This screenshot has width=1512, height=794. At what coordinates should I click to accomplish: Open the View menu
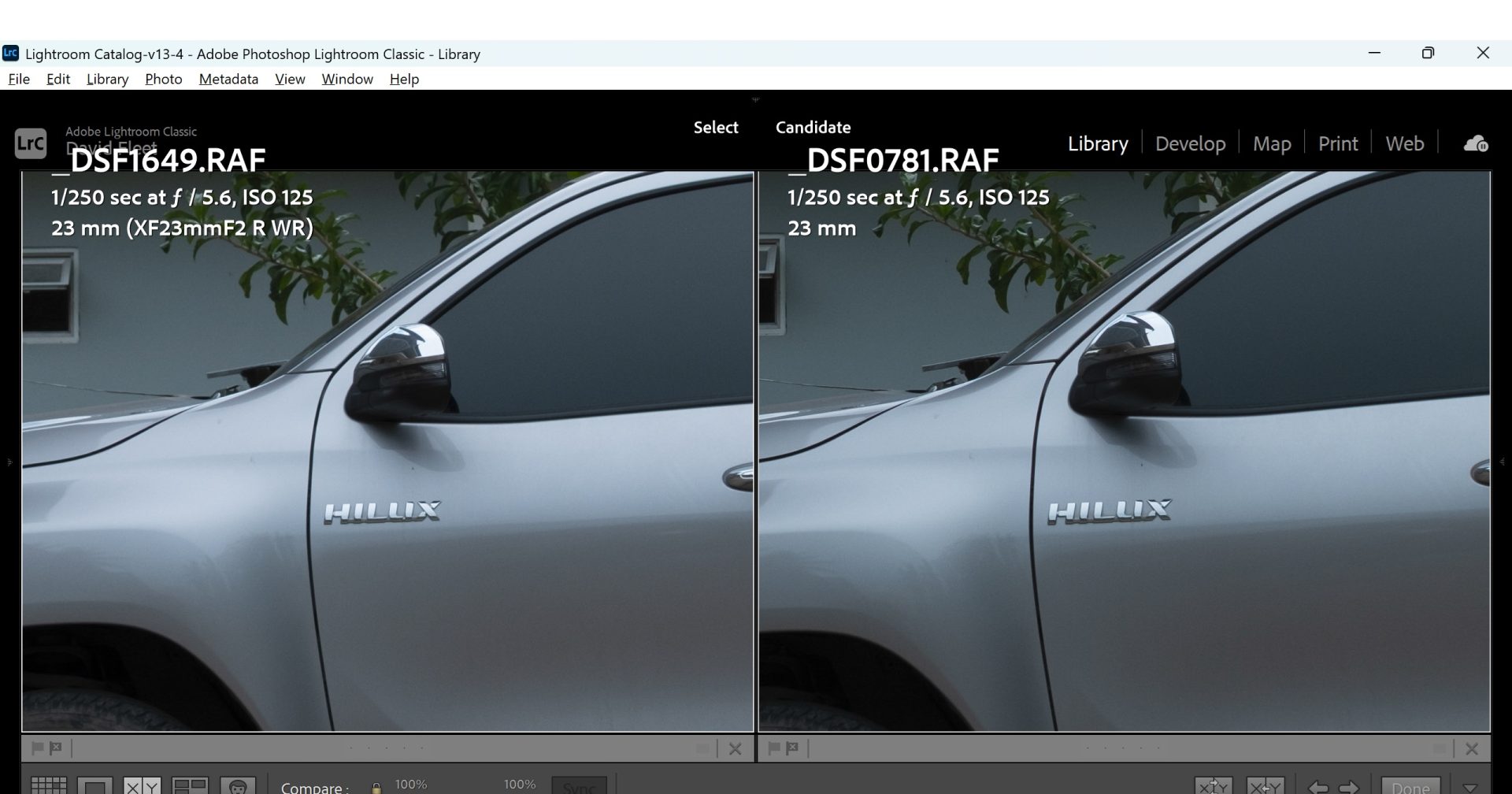pos(290,79)
